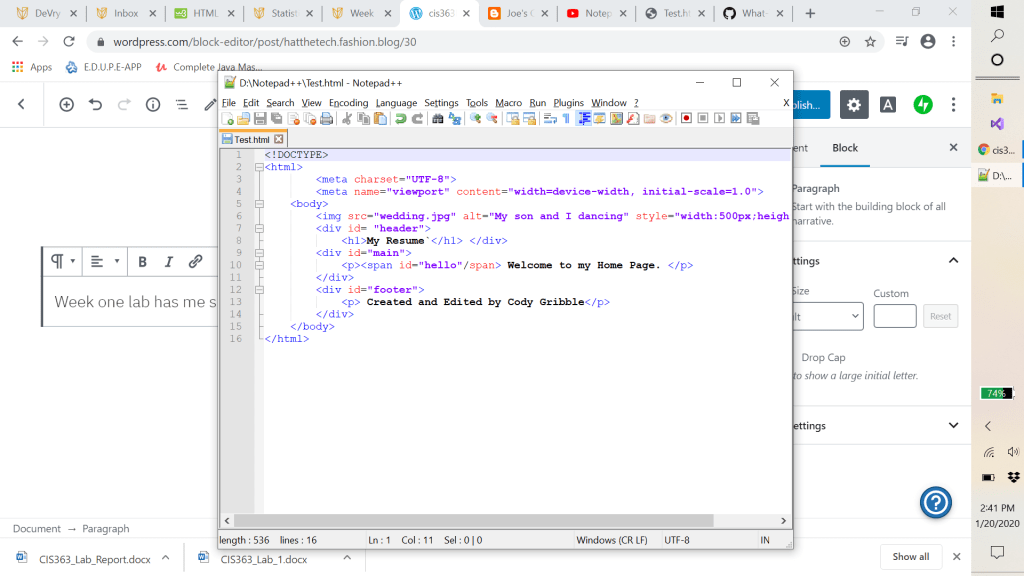
Task: Start macro recording with the red record icon
Action: click(686, 119)
